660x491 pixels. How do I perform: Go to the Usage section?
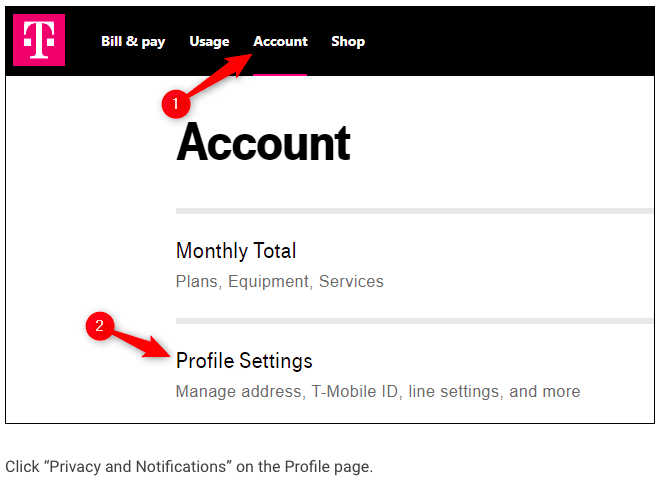coord(209,41)
